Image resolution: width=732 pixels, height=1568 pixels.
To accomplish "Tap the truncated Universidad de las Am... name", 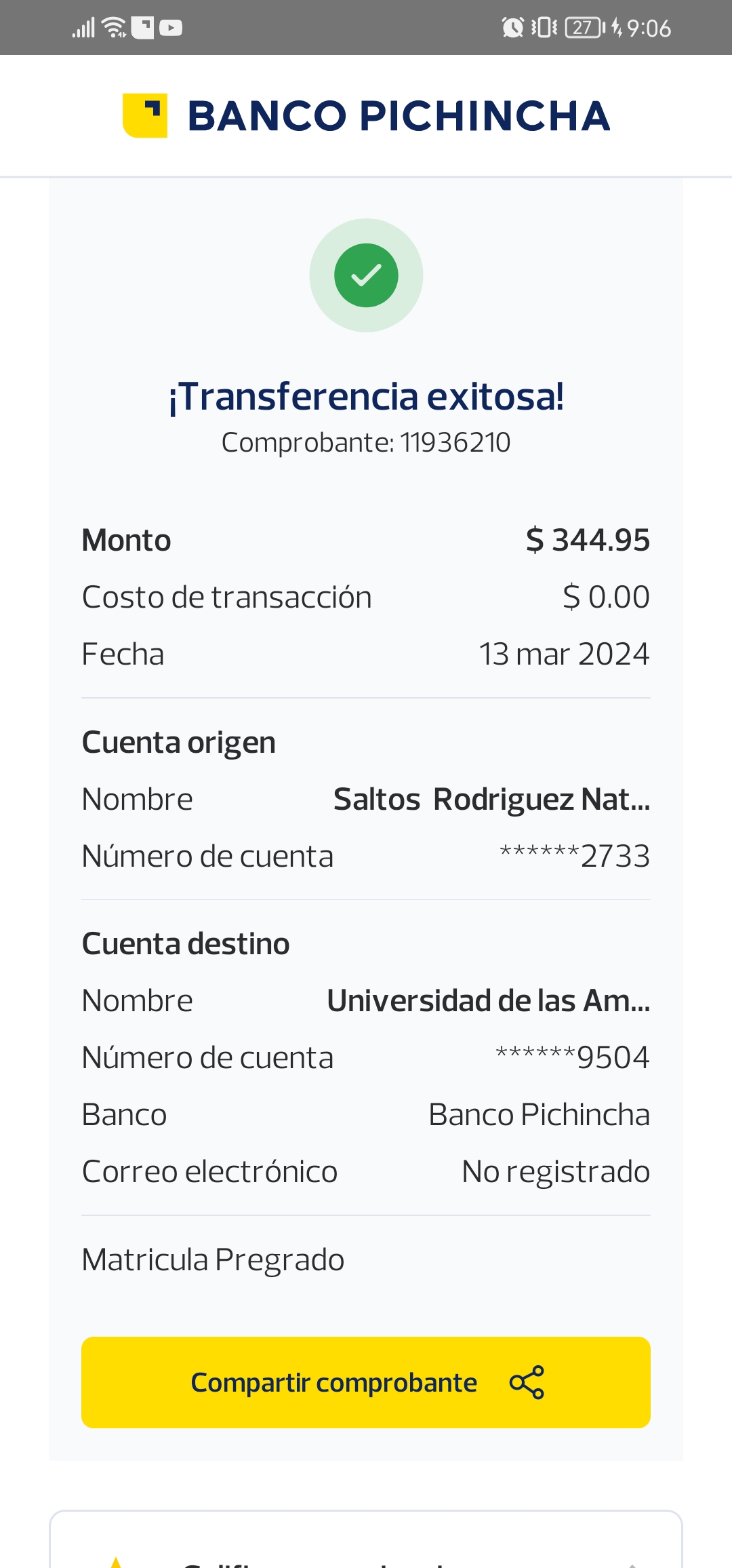I will 488,1001.
